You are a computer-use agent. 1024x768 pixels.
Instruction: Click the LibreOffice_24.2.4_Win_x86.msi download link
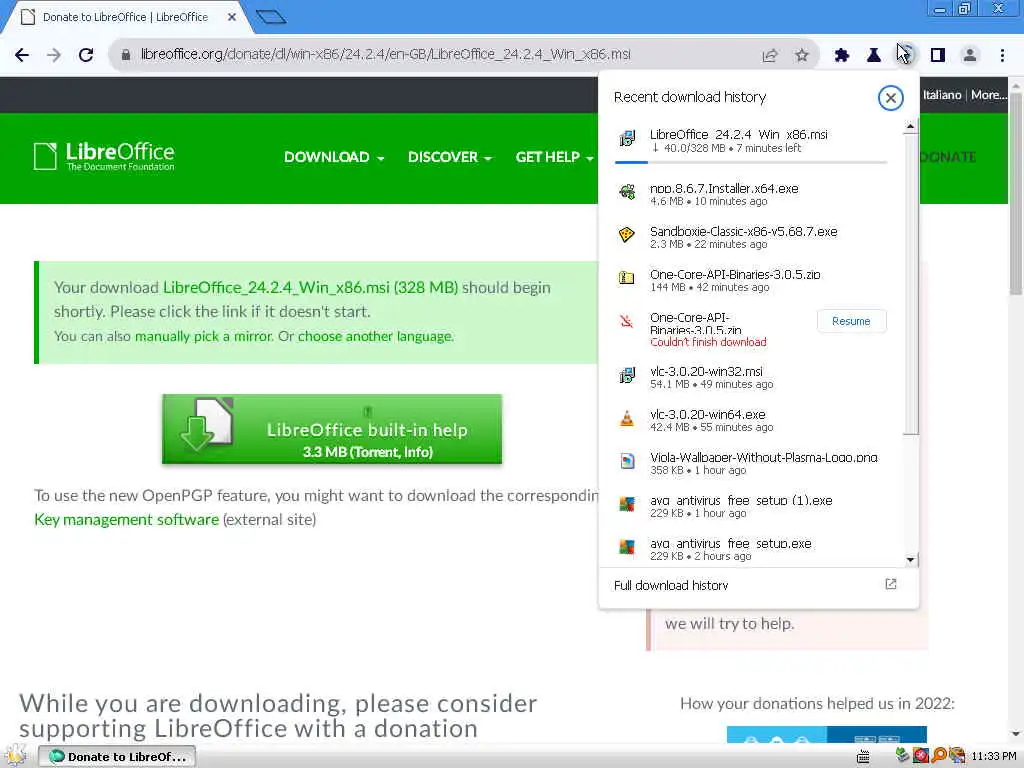click(x=310, y=288)
